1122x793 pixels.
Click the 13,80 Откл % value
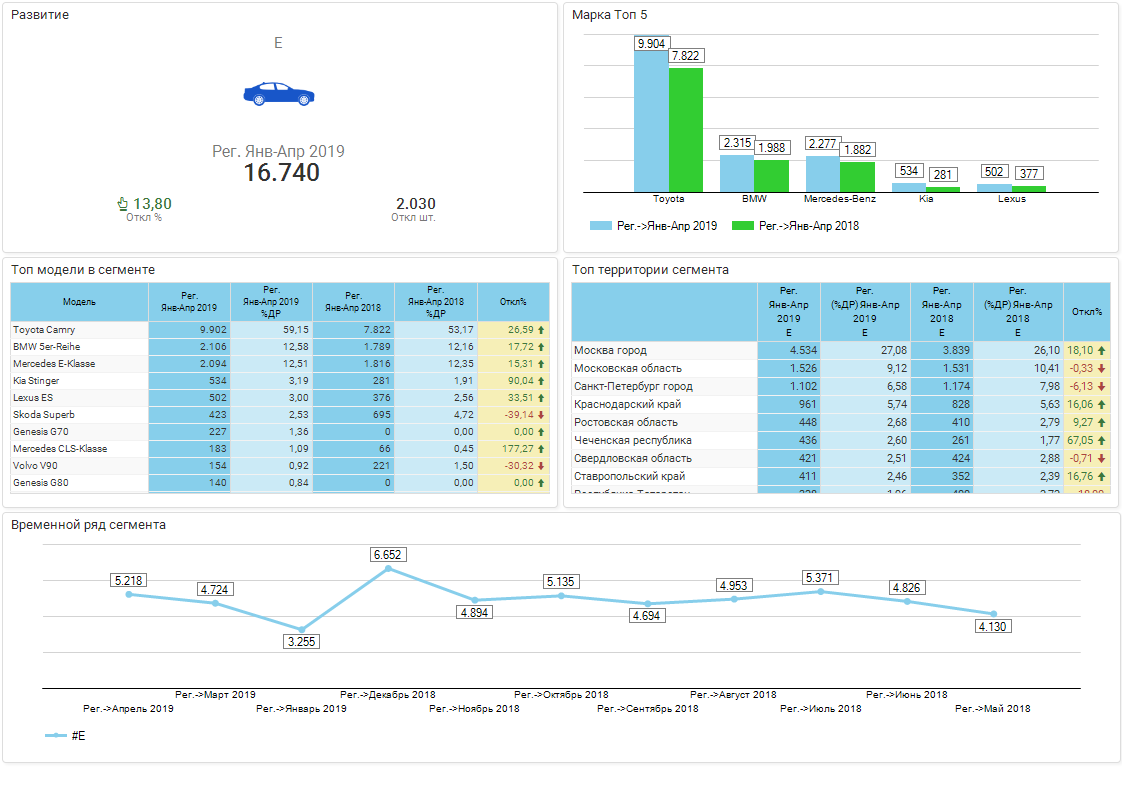tap(152, 204)
